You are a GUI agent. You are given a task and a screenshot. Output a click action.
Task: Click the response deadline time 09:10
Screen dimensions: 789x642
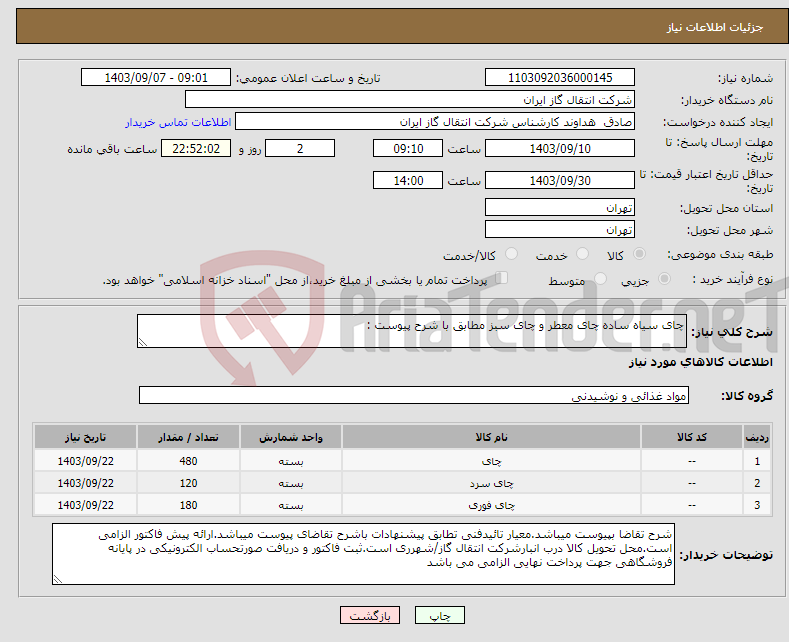(x=408, y=148)
